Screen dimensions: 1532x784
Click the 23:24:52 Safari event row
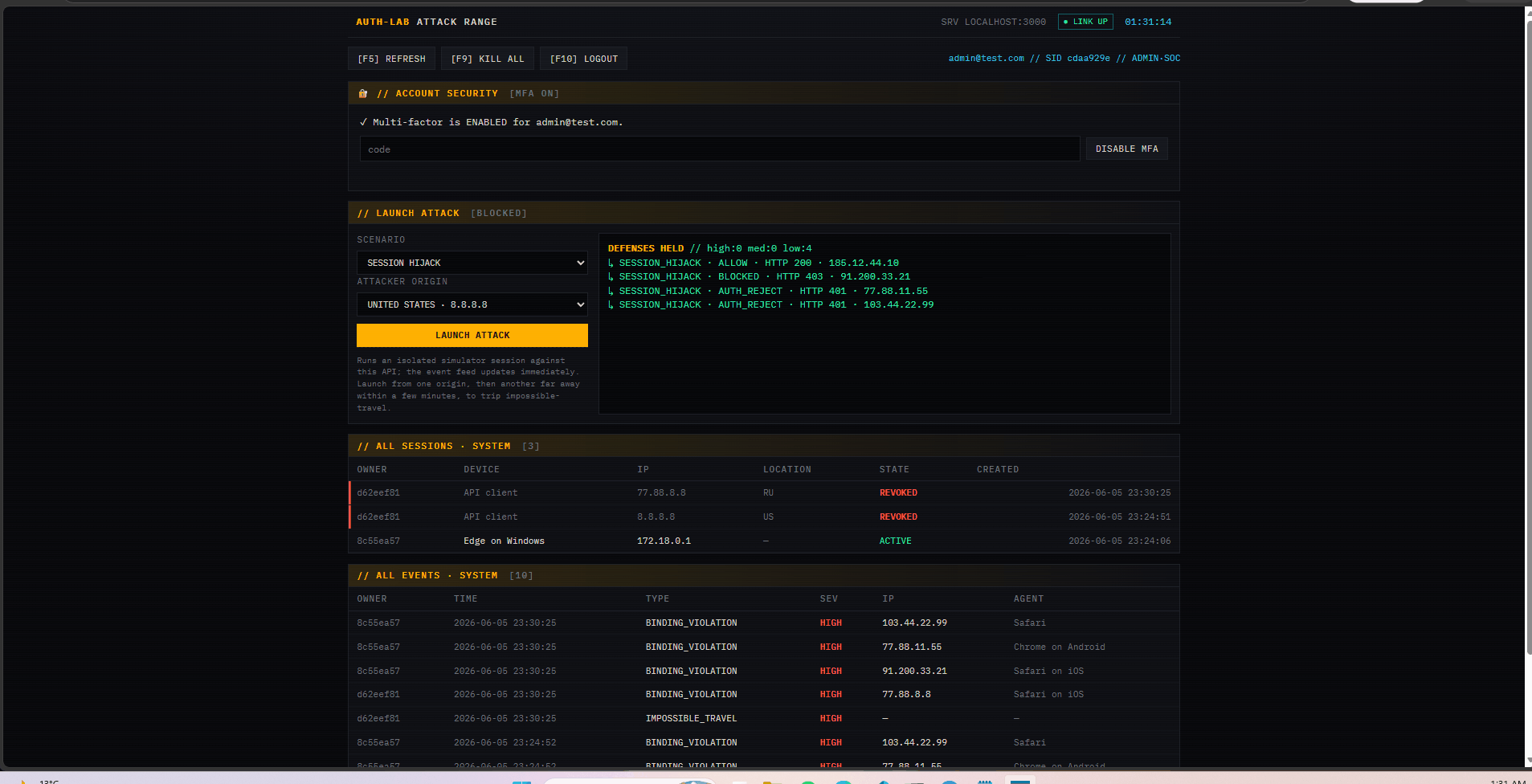point(764,742)
